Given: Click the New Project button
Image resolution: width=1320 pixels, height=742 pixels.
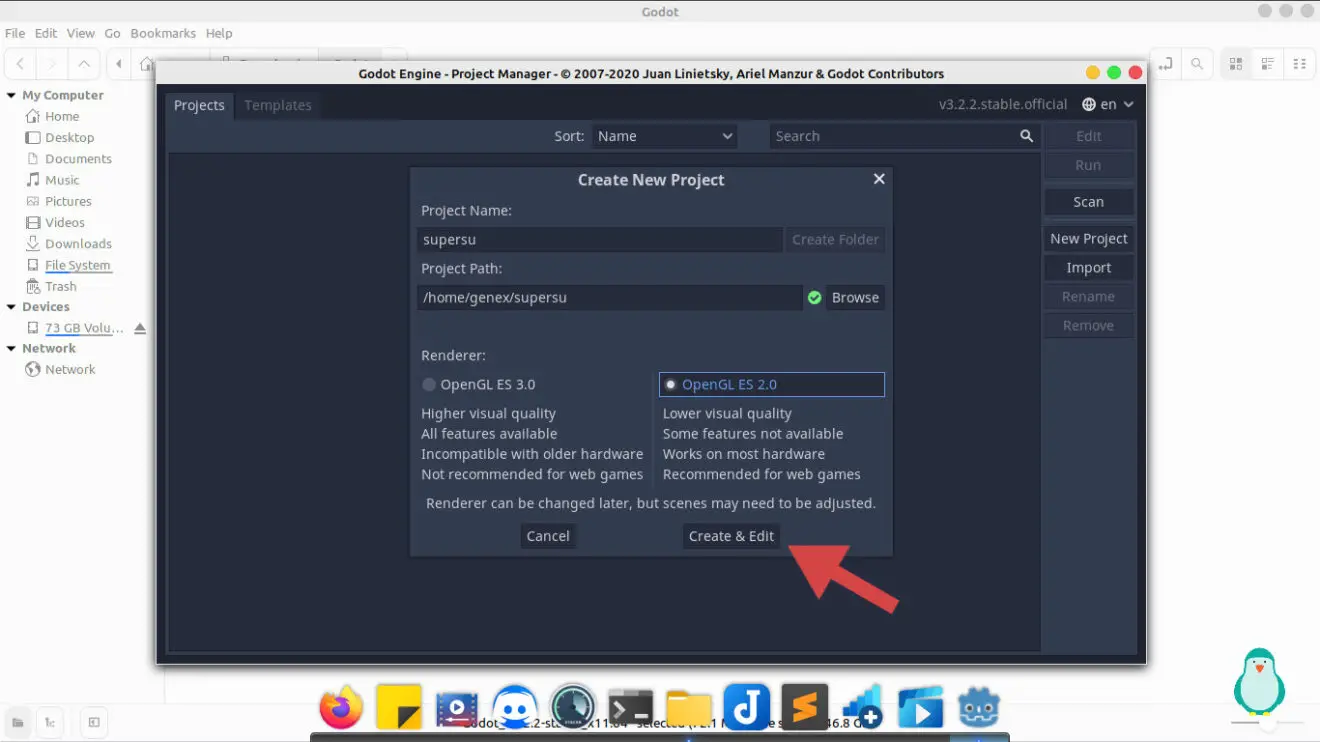Looking at the screenshot, I should (1089, 239).
